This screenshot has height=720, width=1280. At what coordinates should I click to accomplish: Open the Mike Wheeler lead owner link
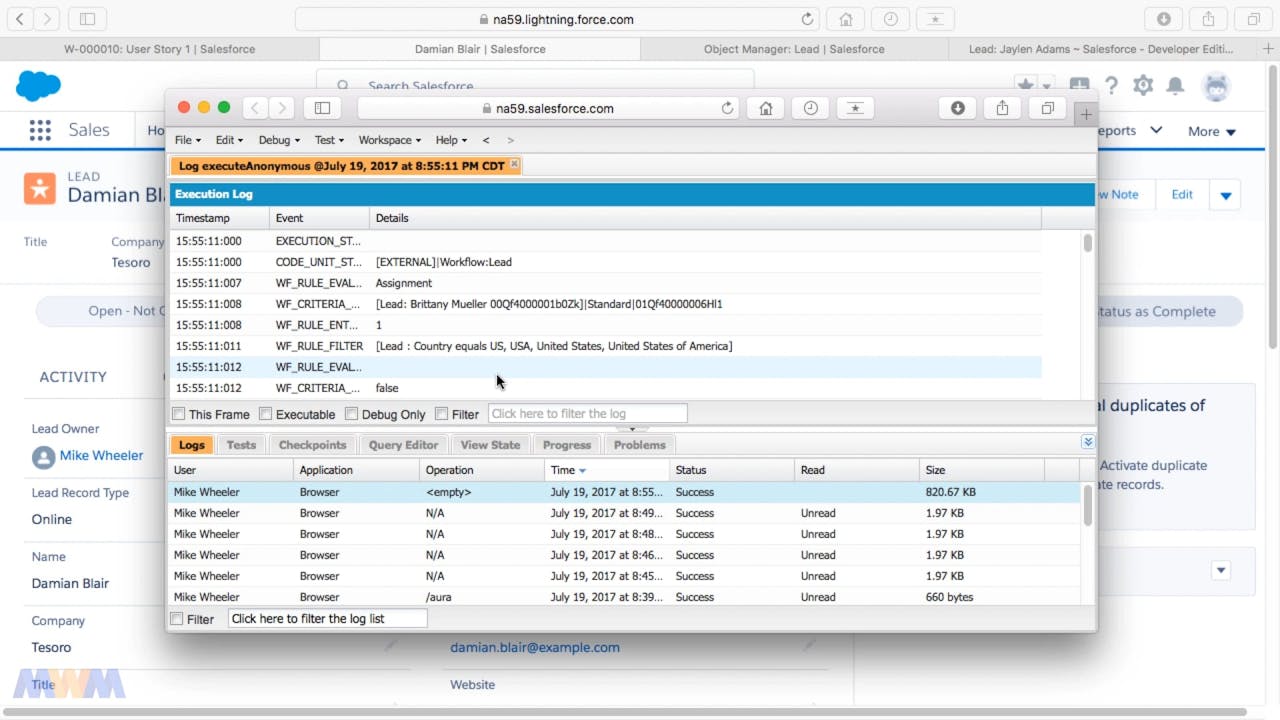pyautogui.click(x=101, y=455)
